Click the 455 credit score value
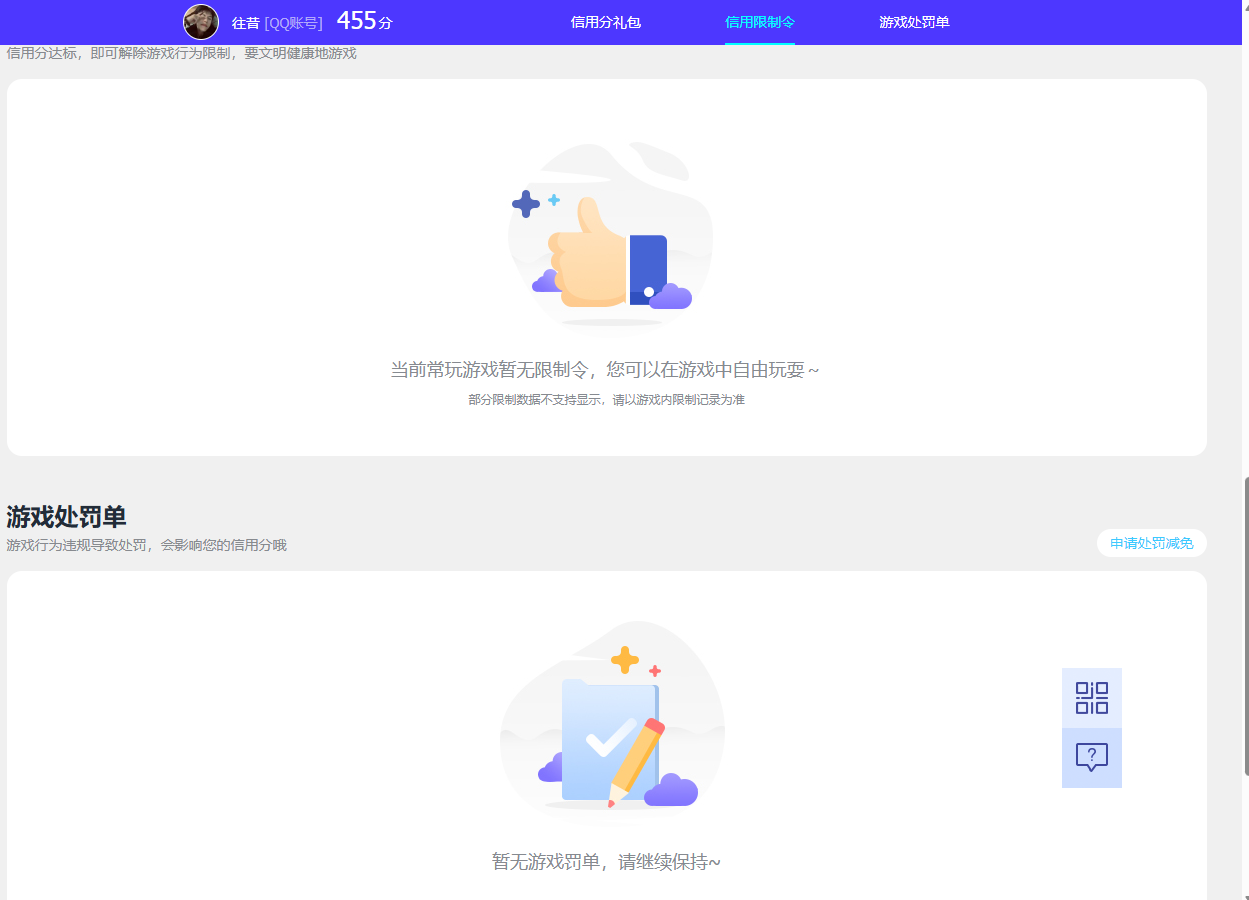Screen dimensions: 1249x900 [356, 21]
